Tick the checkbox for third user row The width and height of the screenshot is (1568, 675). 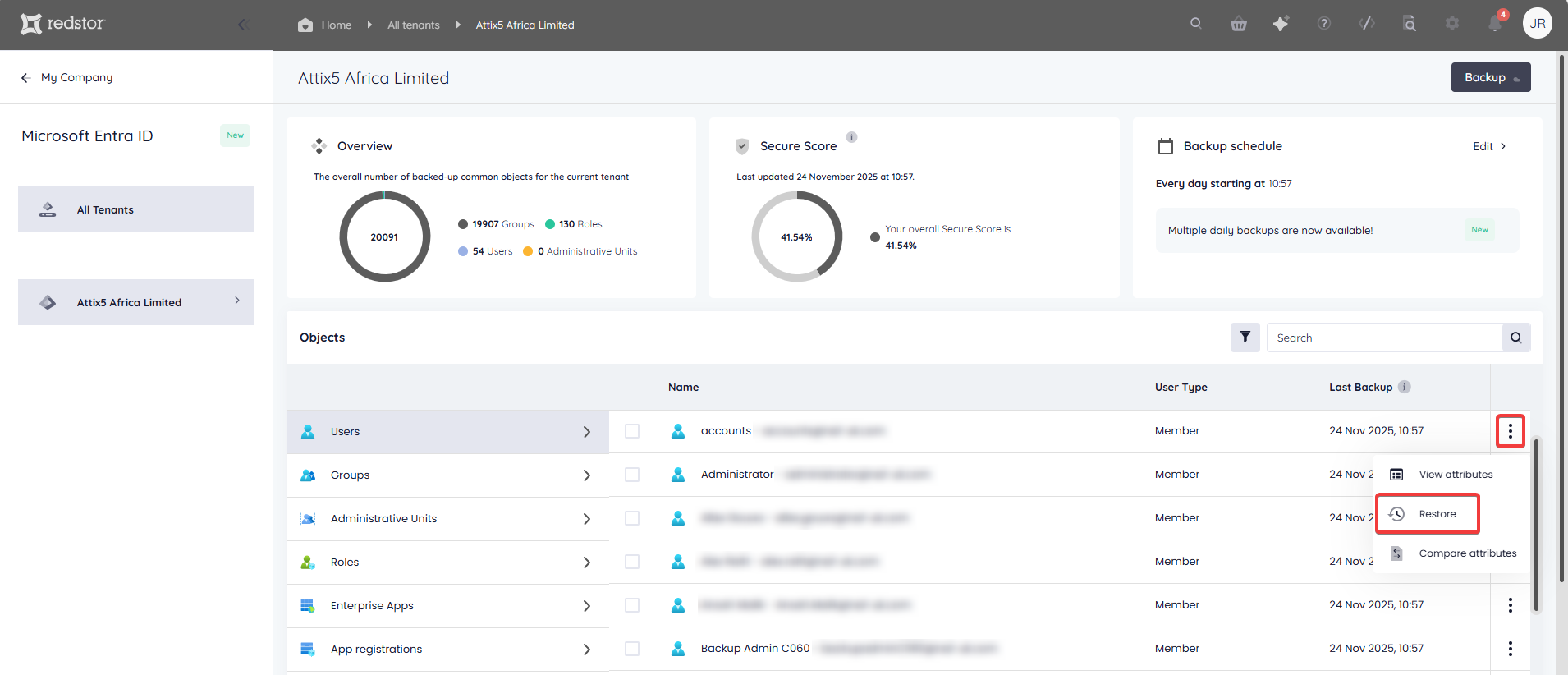[x=632, y=518]
